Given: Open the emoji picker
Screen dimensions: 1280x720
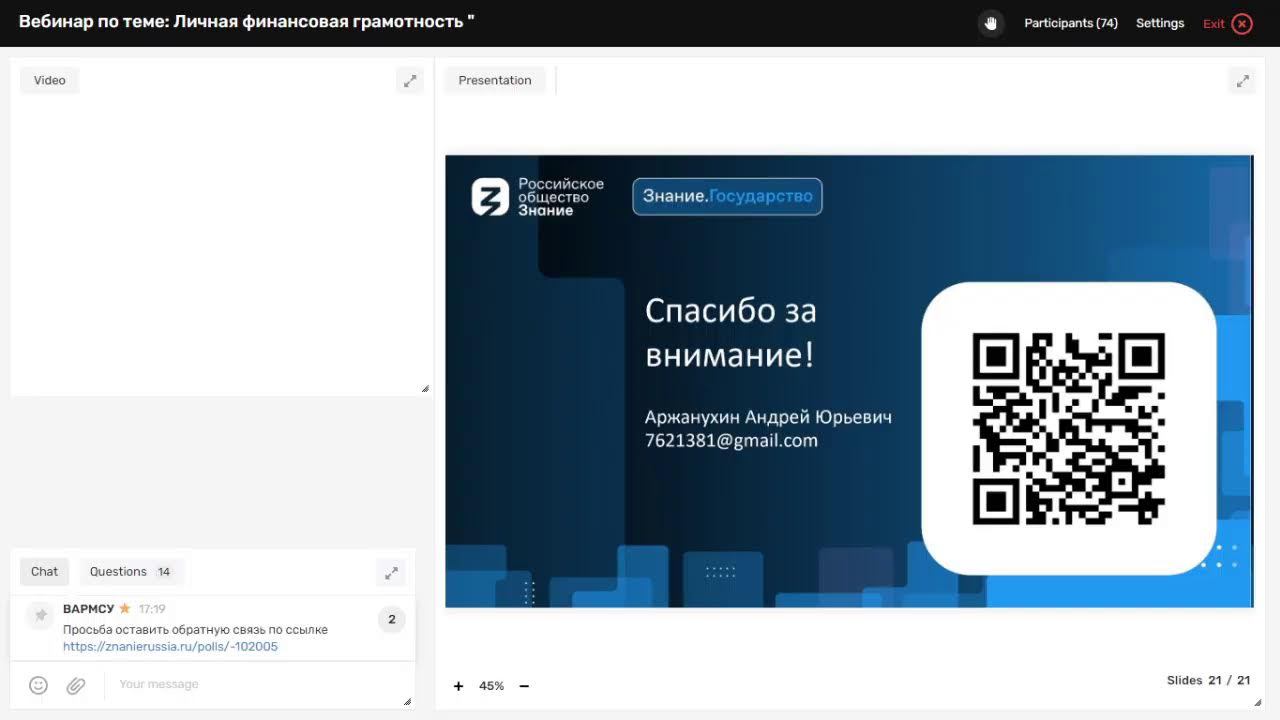Looking at the screenshot, I should coord(38,685).
